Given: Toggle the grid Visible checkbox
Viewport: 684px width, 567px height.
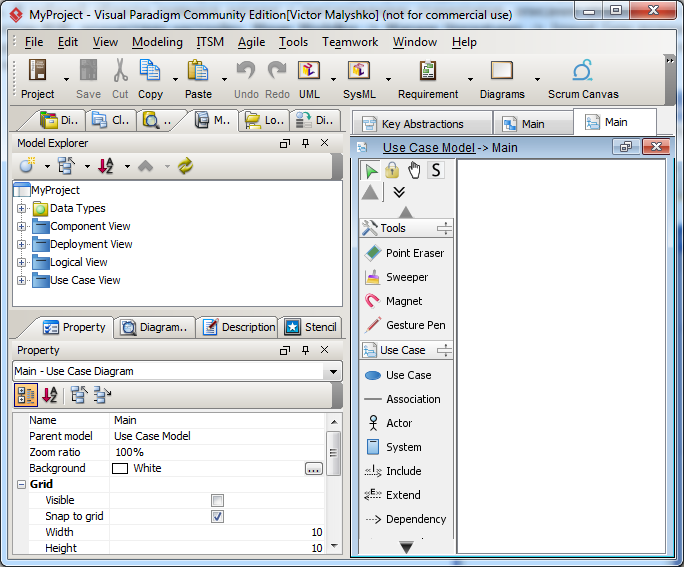Looking at the screenshot, I should pyautogui.click(x=217, y=500).
